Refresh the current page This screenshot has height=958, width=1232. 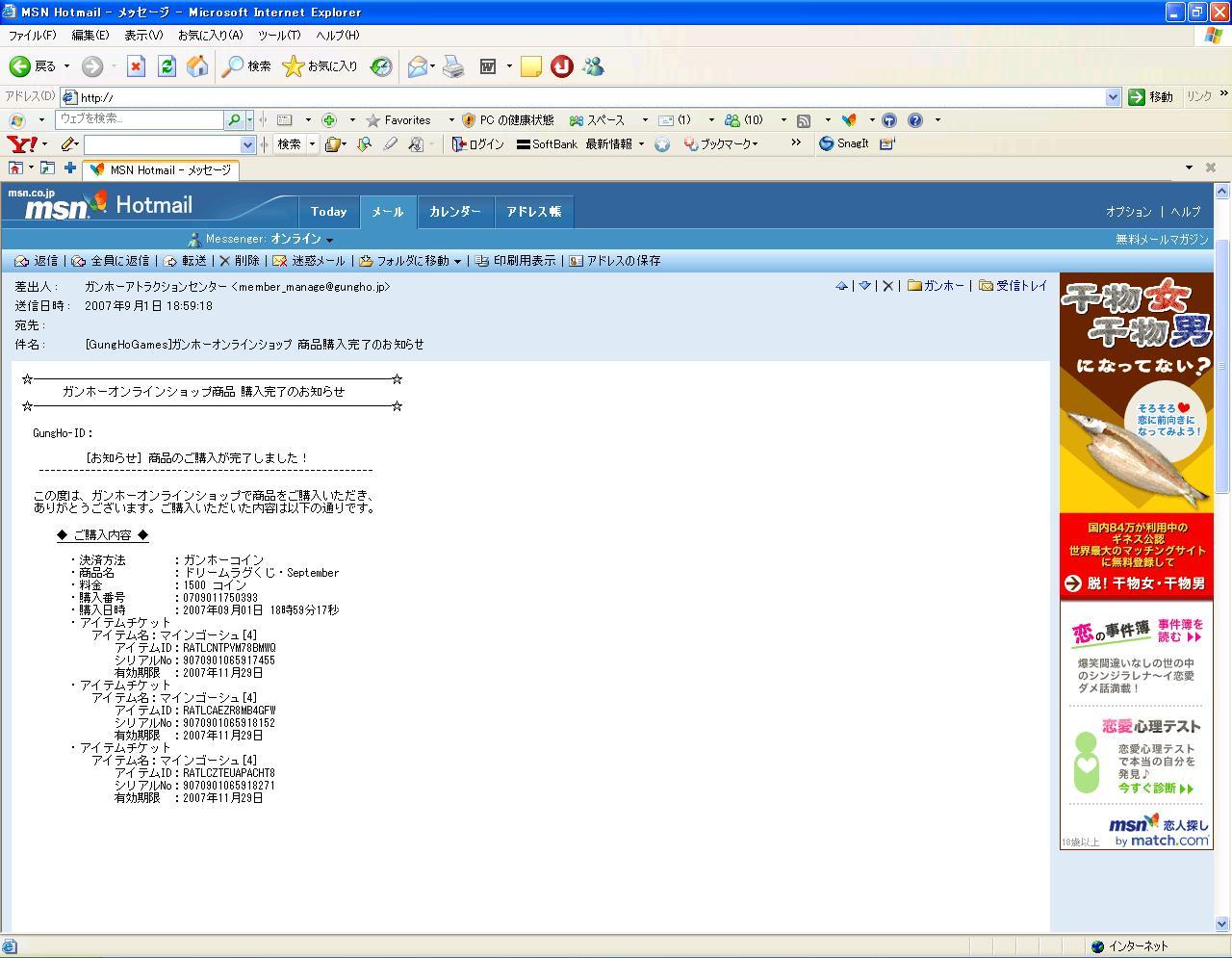point(167,66)
